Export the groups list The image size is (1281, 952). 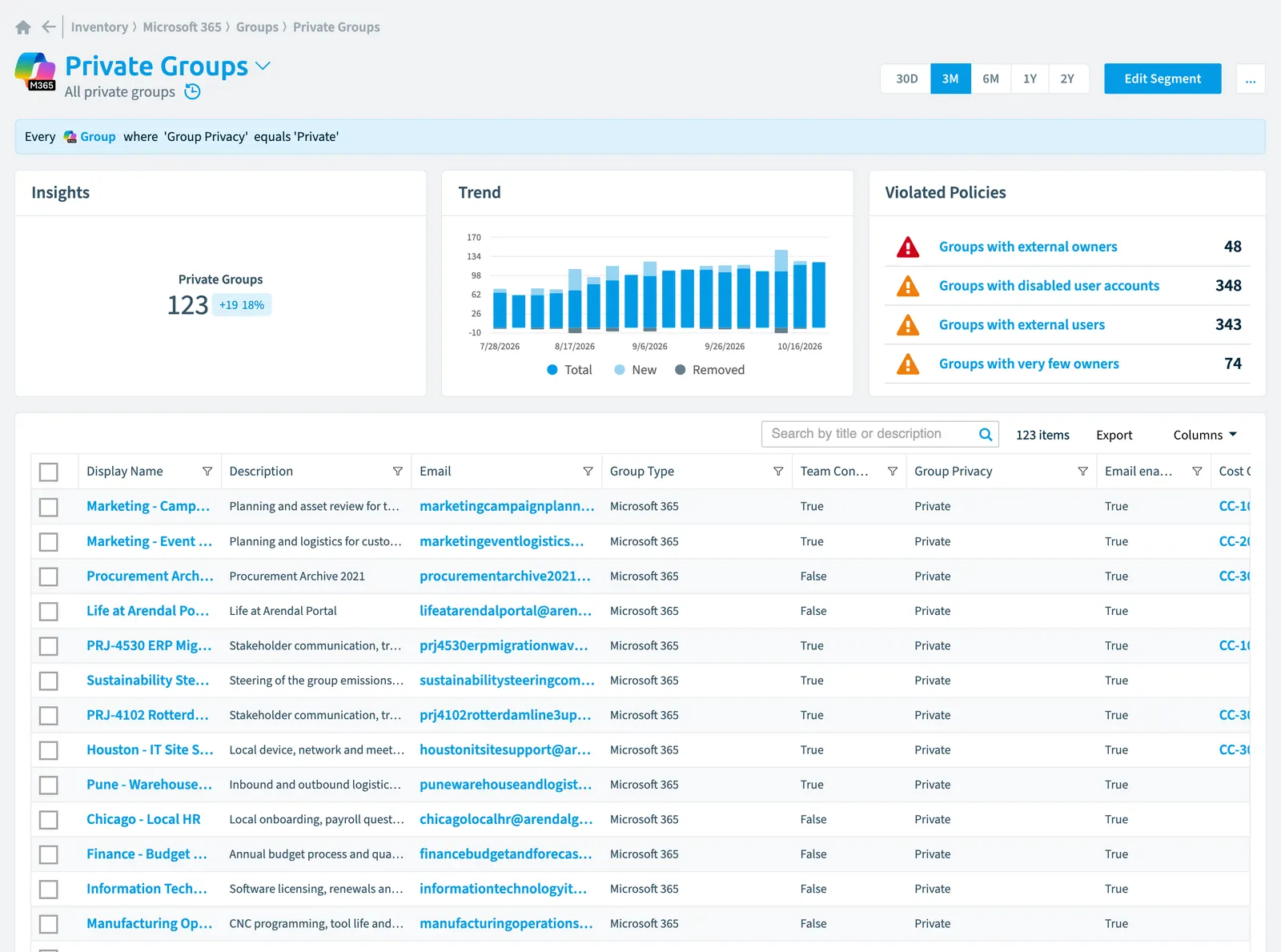(x=1114, y=435)
